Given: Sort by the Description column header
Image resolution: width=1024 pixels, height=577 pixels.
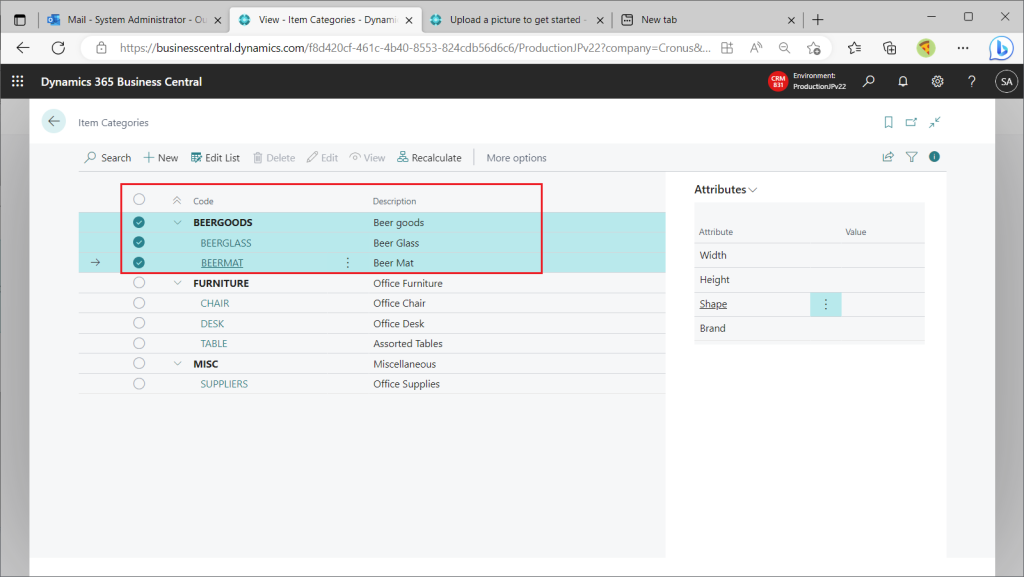Looking at the screenshot, I should click(x=394, y=201).
